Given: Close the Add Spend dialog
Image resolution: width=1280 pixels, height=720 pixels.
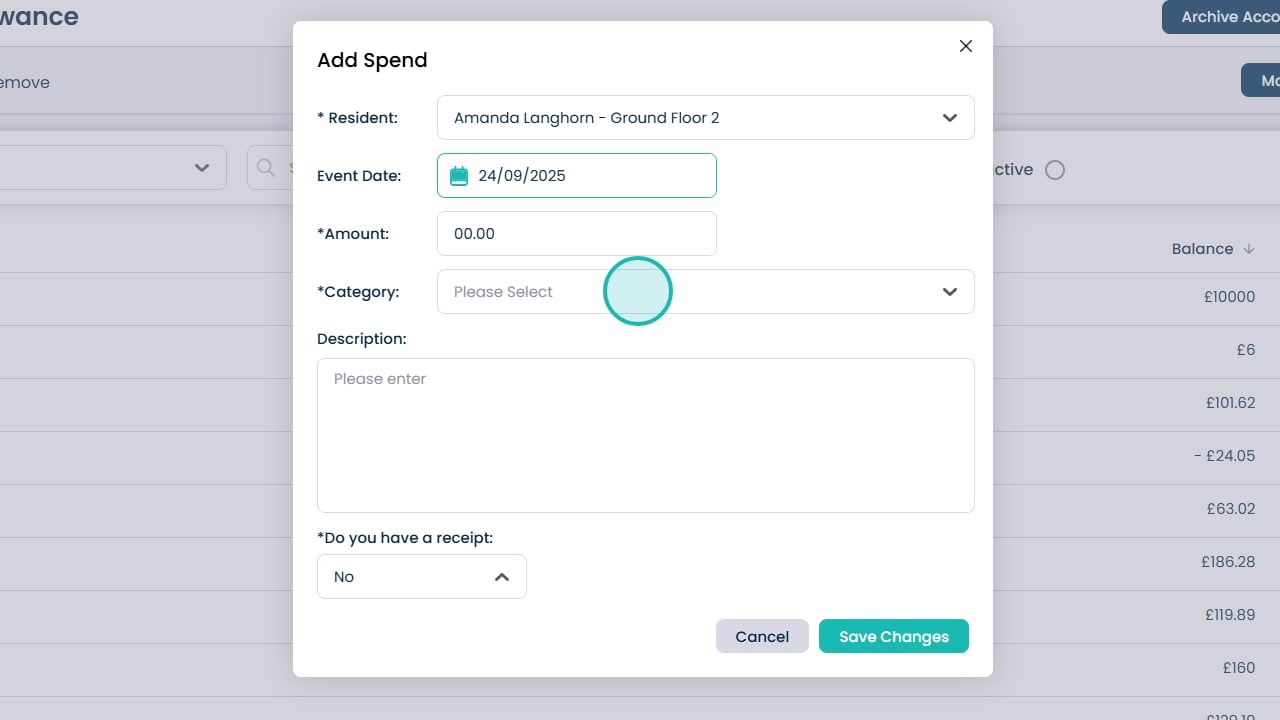Looking at the screenshot, I should coord(965,46).
